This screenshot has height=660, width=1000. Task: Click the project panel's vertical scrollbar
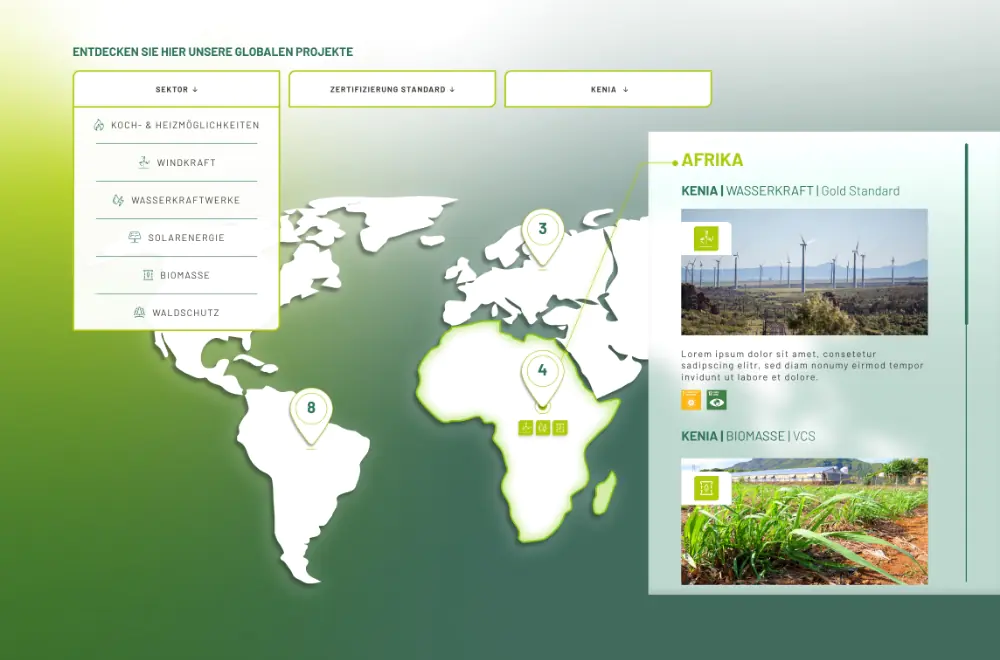pyautogui.click(x=966, y=235)
